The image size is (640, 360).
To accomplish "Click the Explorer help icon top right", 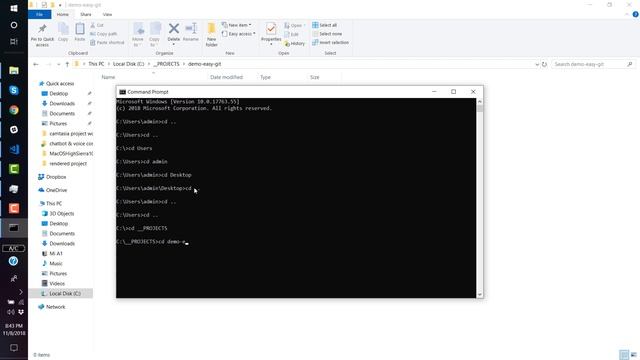I will 635,14.
